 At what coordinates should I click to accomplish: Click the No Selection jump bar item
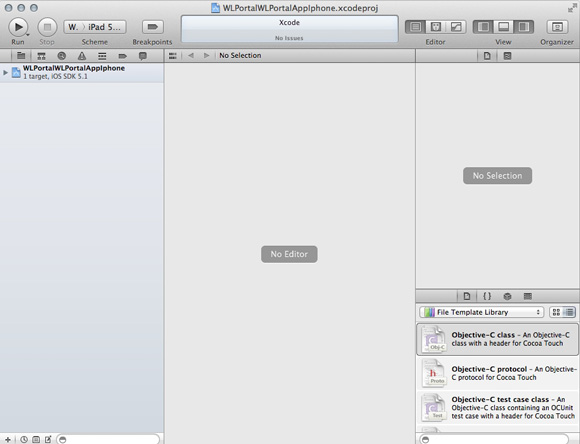pos(240,56)
